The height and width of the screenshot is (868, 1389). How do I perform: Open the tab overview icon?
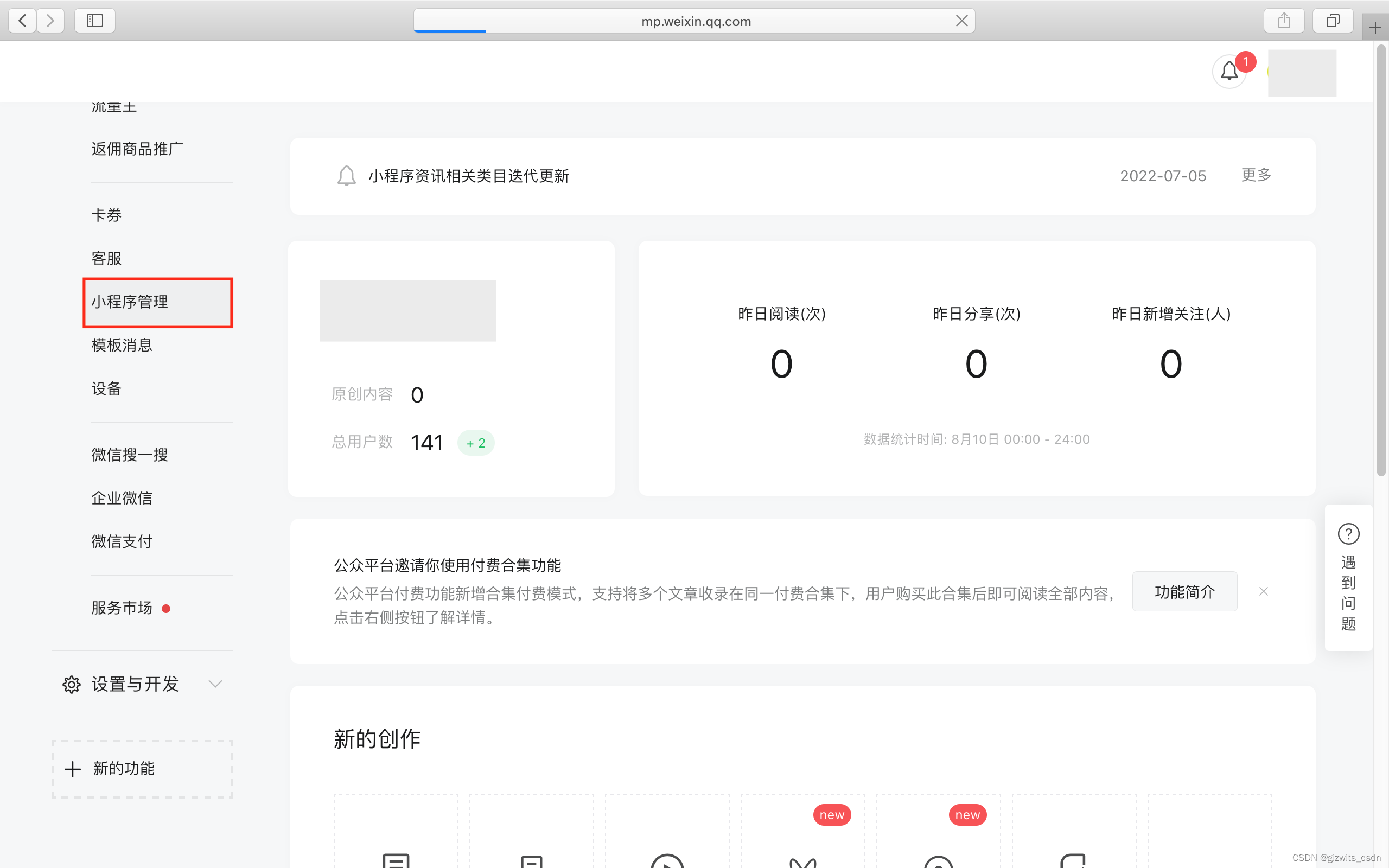[1333, 21]
